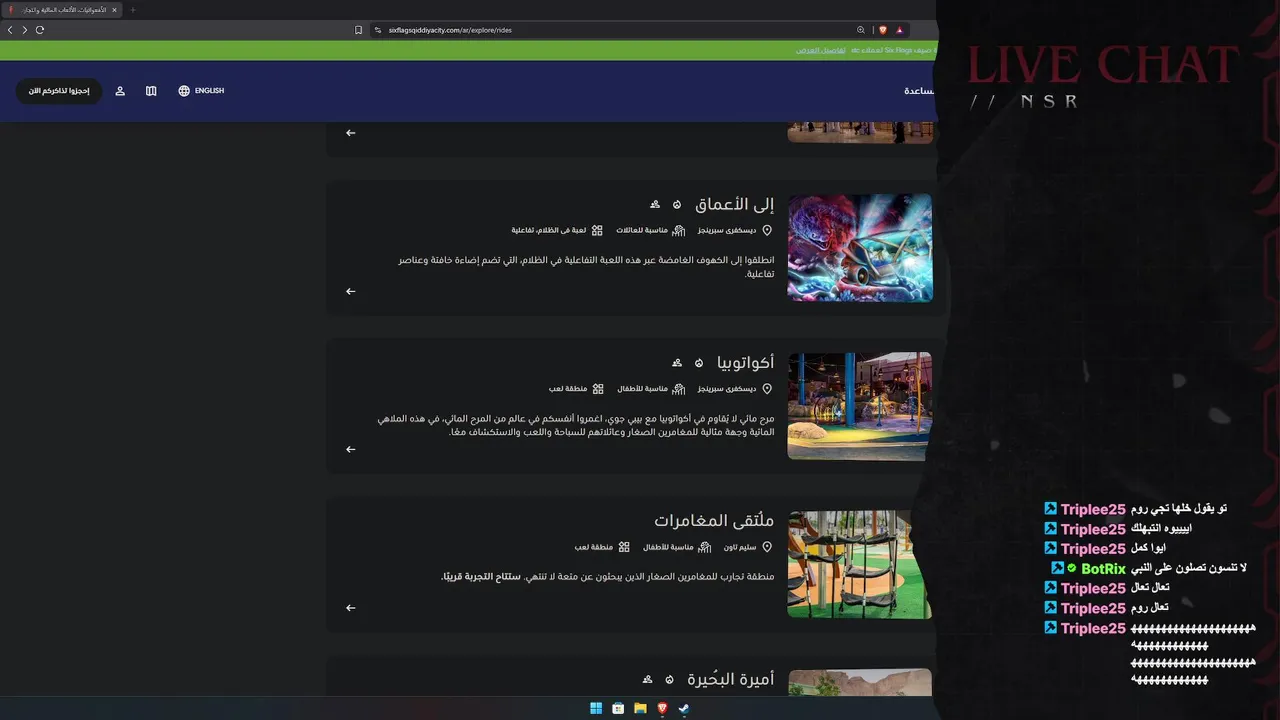This screenshot has width=1280, height=720.
Task: Open Brave Rewards triangle icon
Action: coord(900,30)
